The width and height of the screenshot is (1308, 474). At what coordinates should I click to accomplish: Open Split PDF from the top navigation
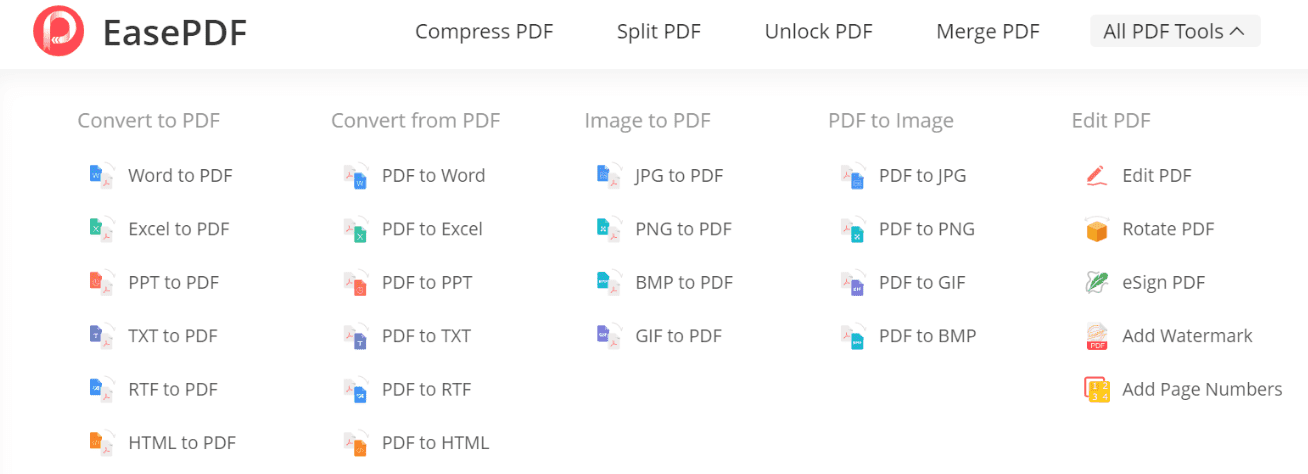659,32
